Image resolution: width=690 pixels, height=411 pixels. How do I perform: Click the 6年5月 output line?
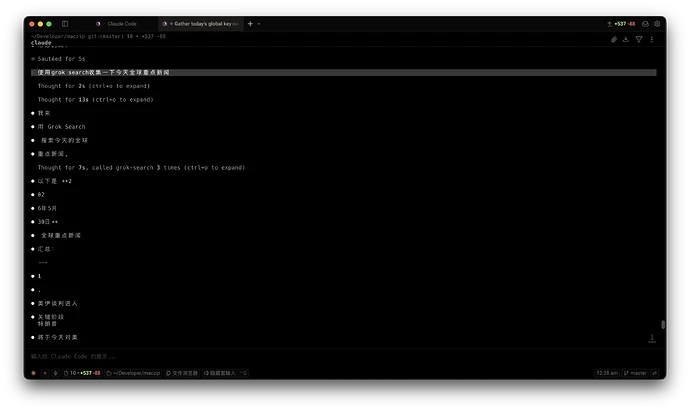pos(47,208)
